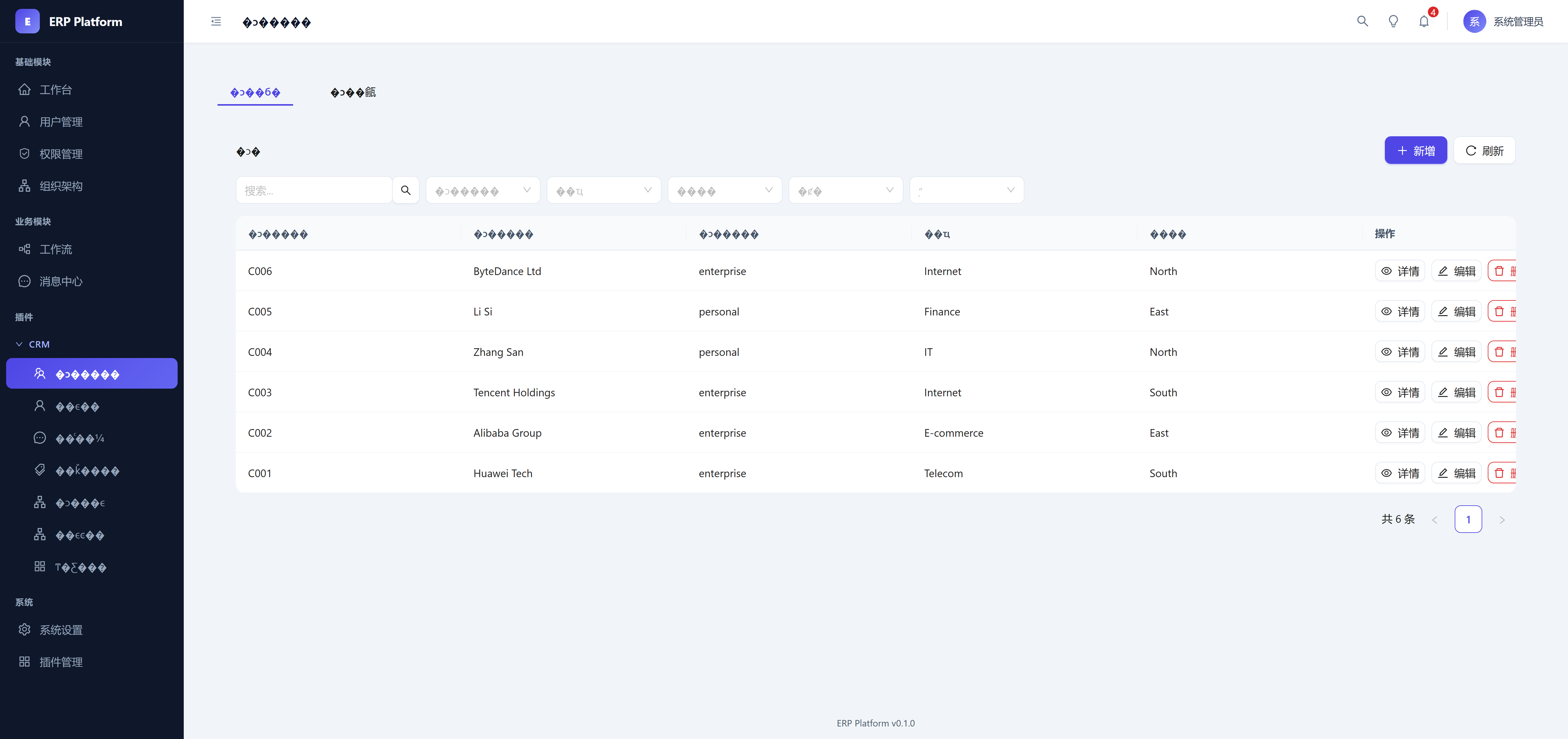The image size is (1568, 739).
Task: Collapse sidebar using the menu fold icon
Action: [216, 21]
